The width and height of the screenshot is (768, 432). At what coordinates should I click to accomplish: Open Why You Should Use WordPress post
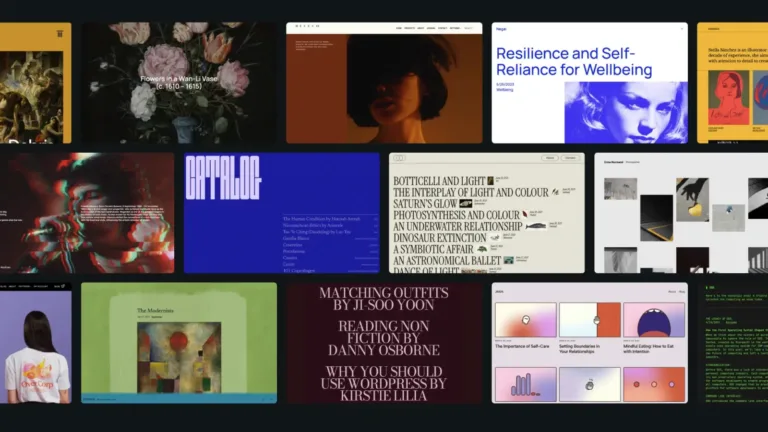coord(384,383)
